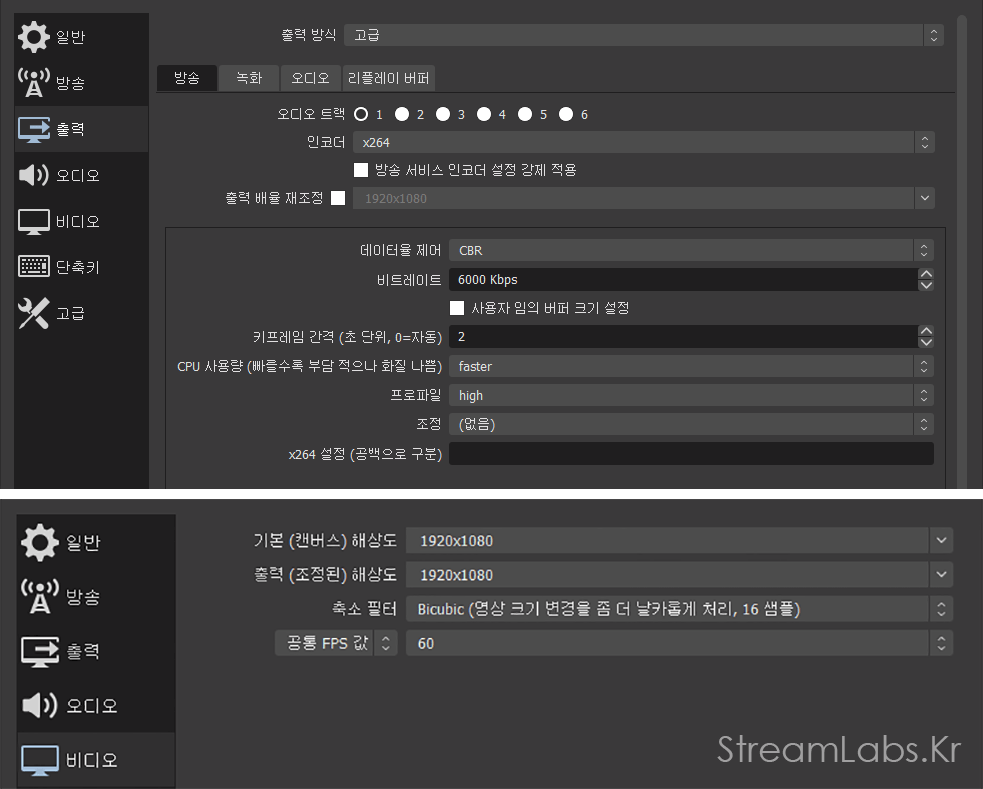Click the x264 설정 text field
The image size is (983, 789).
coord(690,454)
